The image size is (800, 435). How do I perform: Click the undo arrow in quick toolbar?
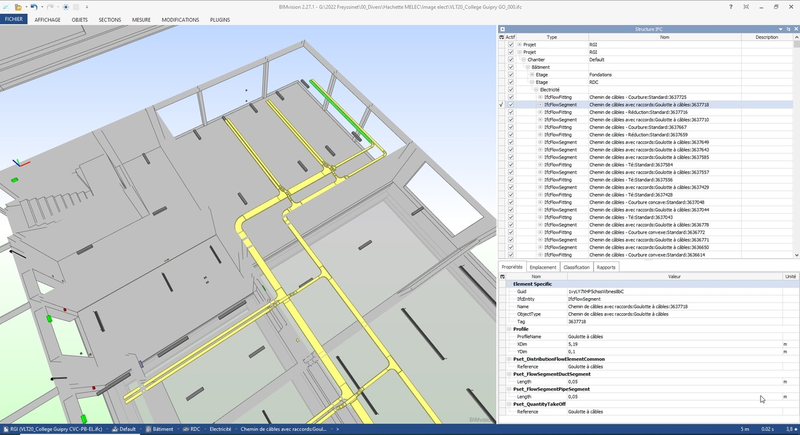pyautogui.click(x=33, y=6)
